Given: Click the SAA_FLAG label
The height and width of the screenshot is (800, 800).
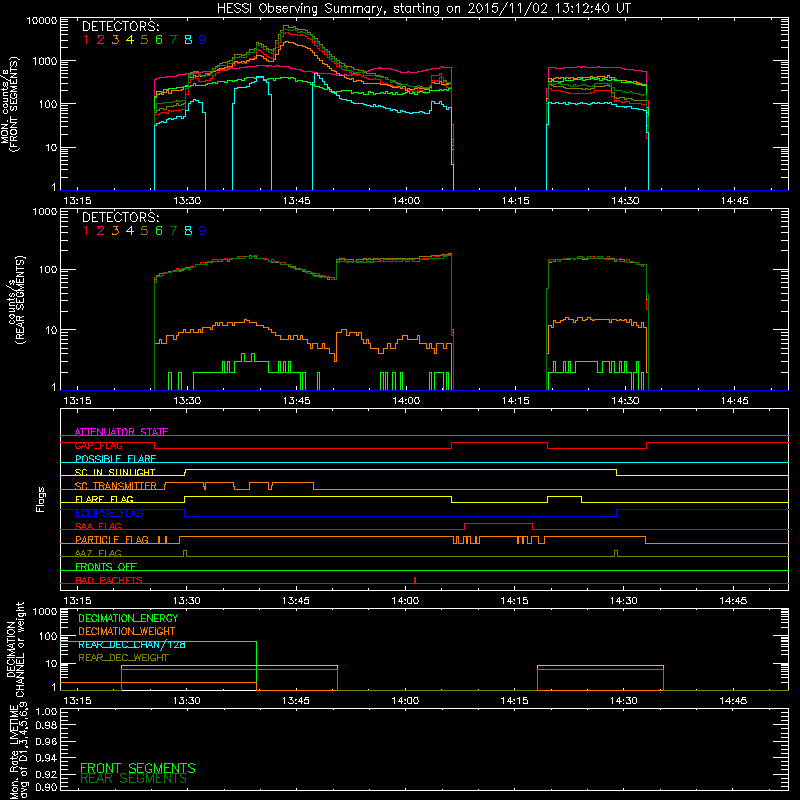Looking at the screenshot, I should [x=98, y=526].
